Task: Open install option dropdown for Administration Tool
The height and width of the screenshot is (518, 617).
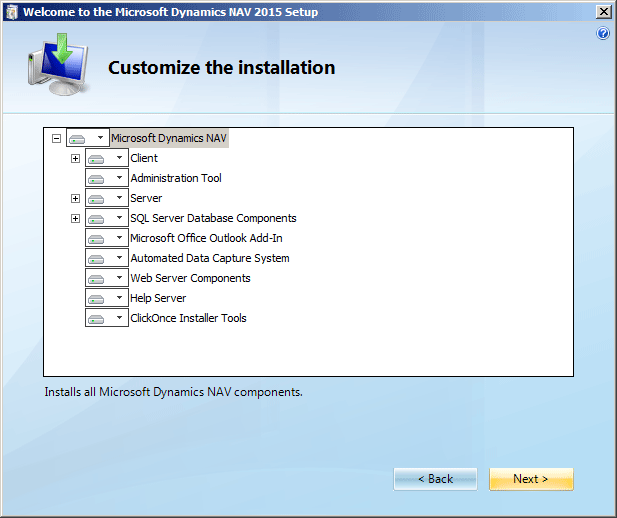Action: pos(107,178)
